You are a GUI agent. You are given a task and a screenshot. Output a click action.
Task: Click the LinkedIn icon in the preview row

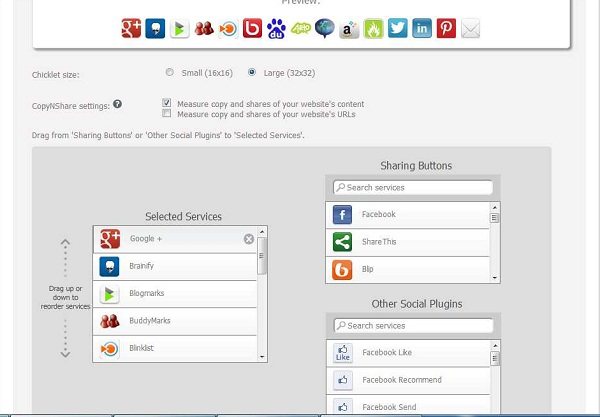(422, 28)
